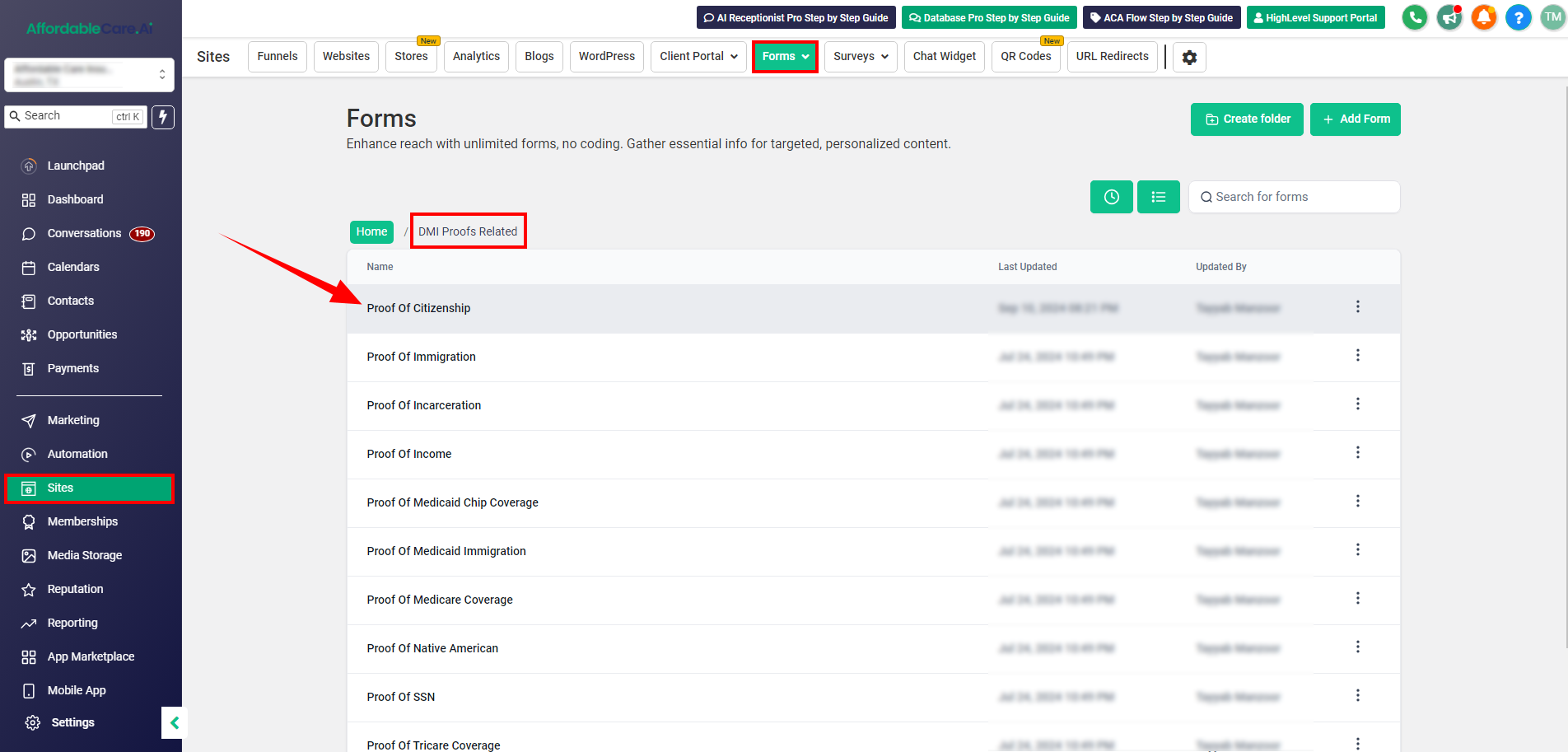The image size is (1568, 752).
Task: Go to the Funnels tab
Action: coord(277,56)
